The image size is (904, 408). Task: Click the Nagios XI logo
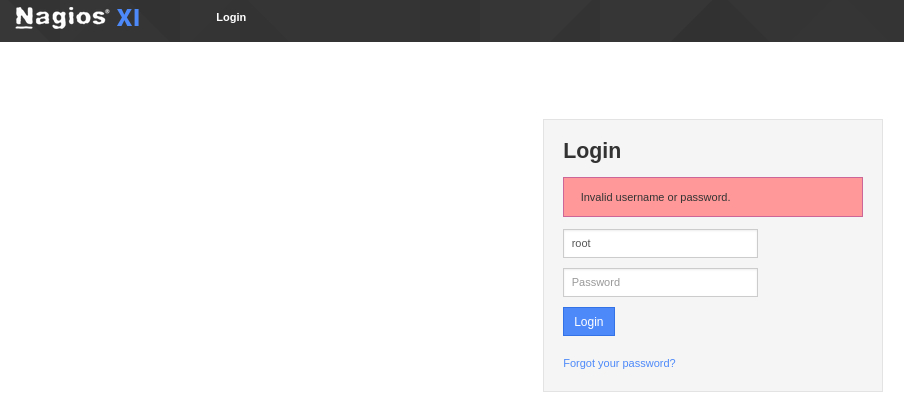coord(77,17)
